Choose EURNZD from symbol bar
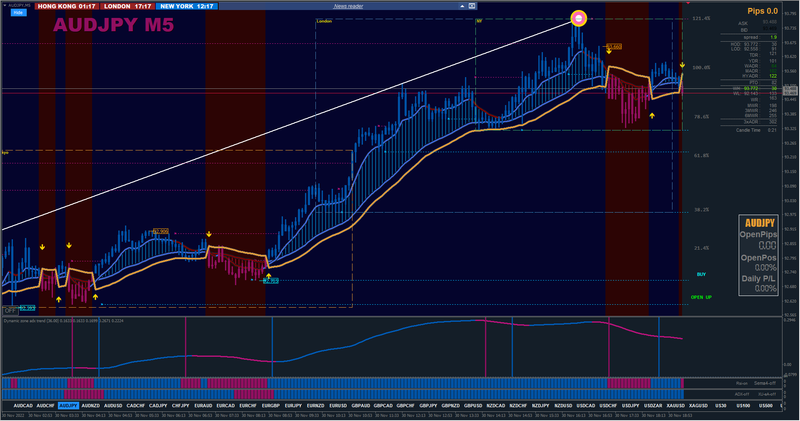 point(316,406)
